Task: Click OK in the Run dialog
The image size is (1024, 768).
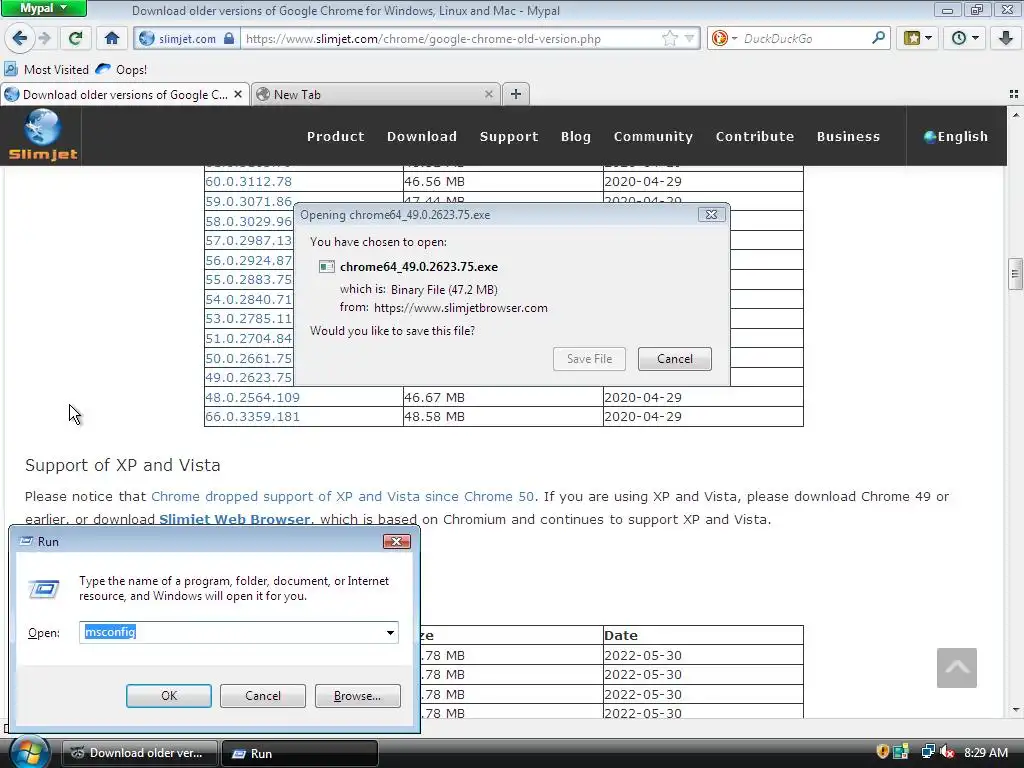Action: (168, 696)
